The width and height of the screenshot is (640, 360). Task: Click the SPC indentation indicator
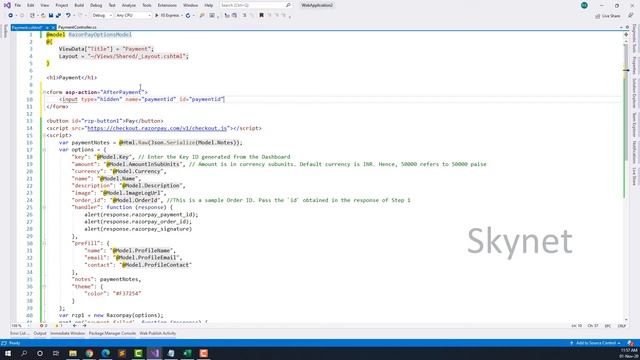(x=608, y=326)
